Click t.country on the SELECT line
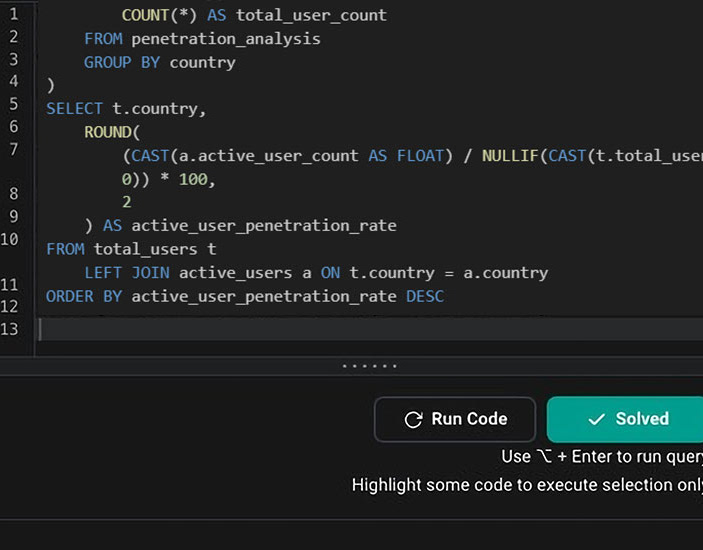The width and height of the screenshot is (703, 550). tap(155, 109)
